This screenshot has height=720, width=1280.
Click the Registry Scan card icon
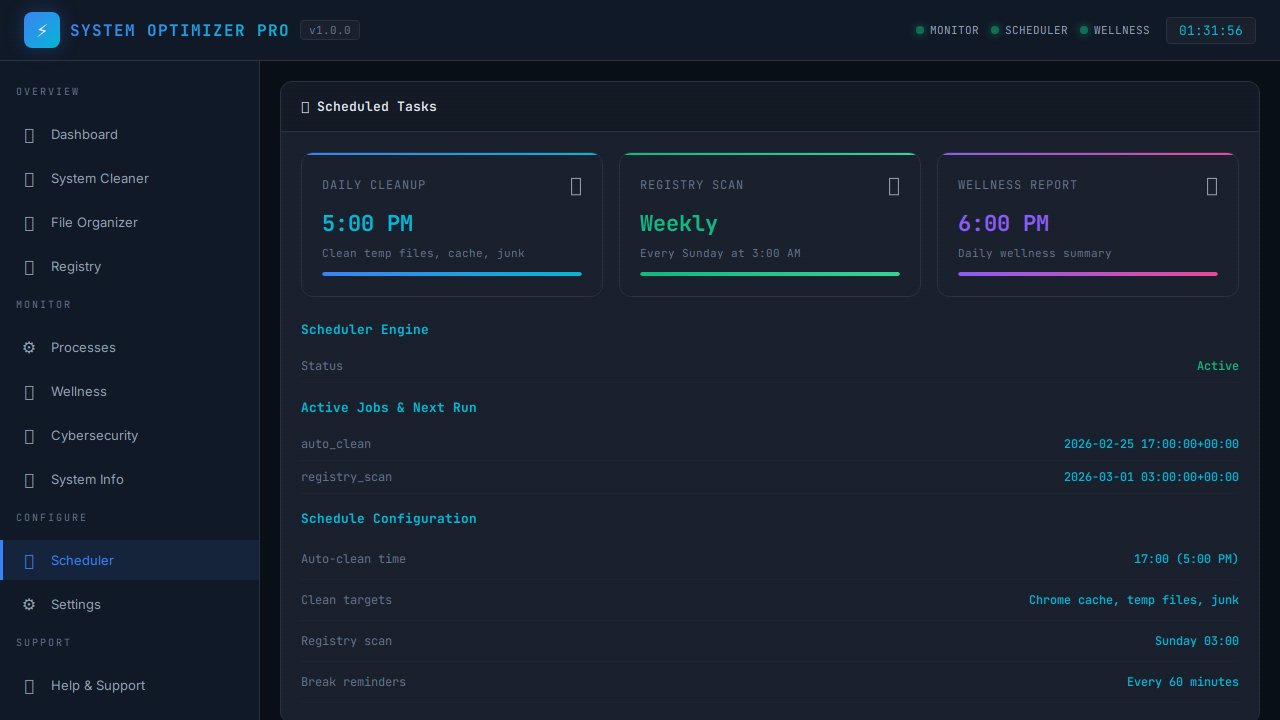[x=894, y=186]
